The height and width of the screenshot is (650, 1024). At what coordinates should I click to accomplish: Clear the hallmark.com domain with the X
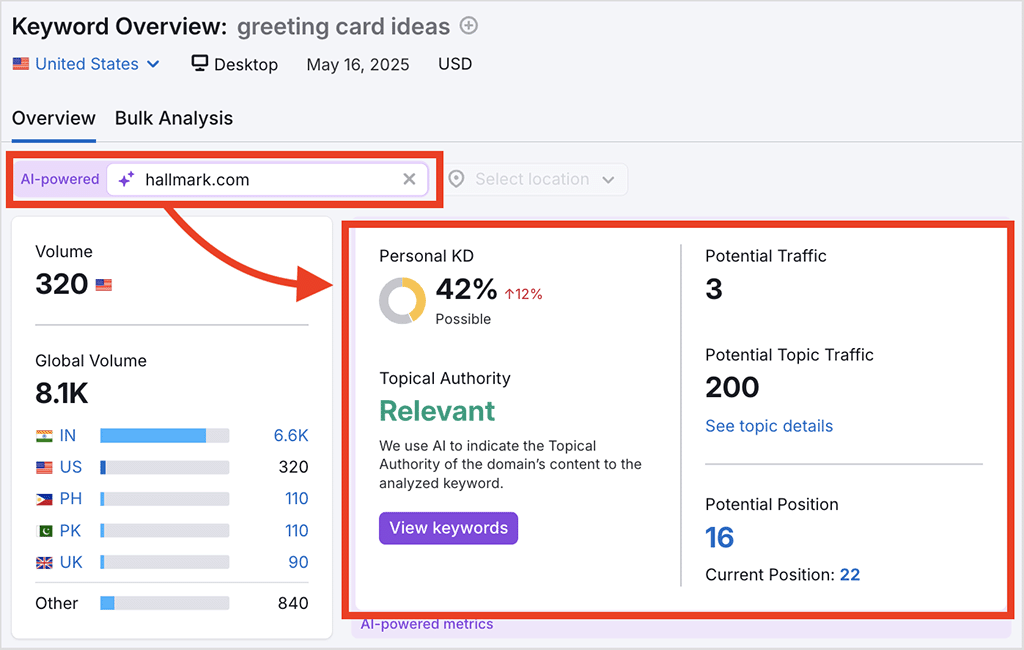(x=409, y=179)
